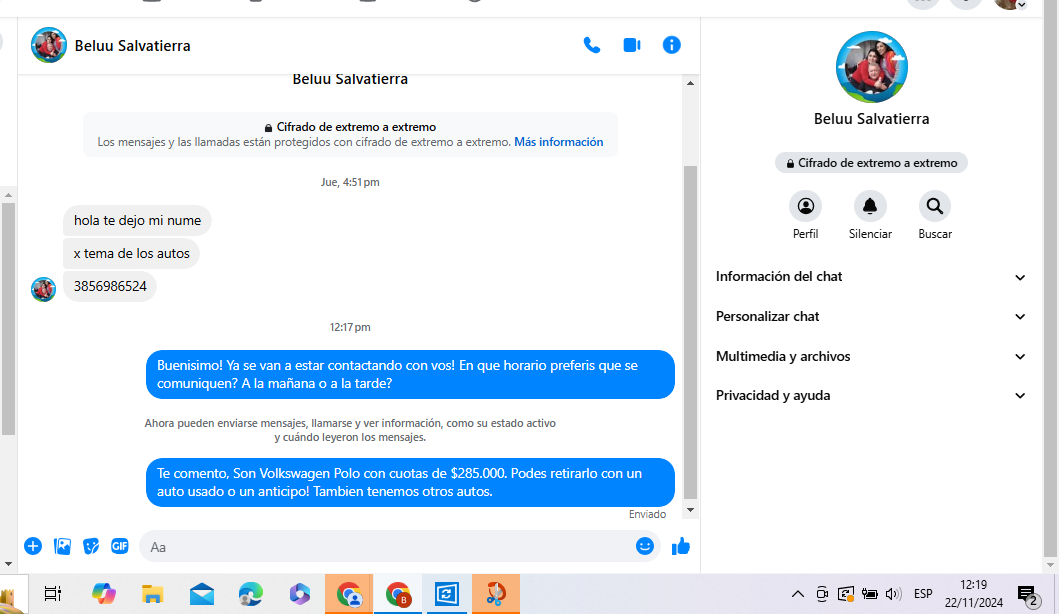Switch to Chrome 'B' window in taskbar
Viewport: 1059px width, 614px height.
398,594
